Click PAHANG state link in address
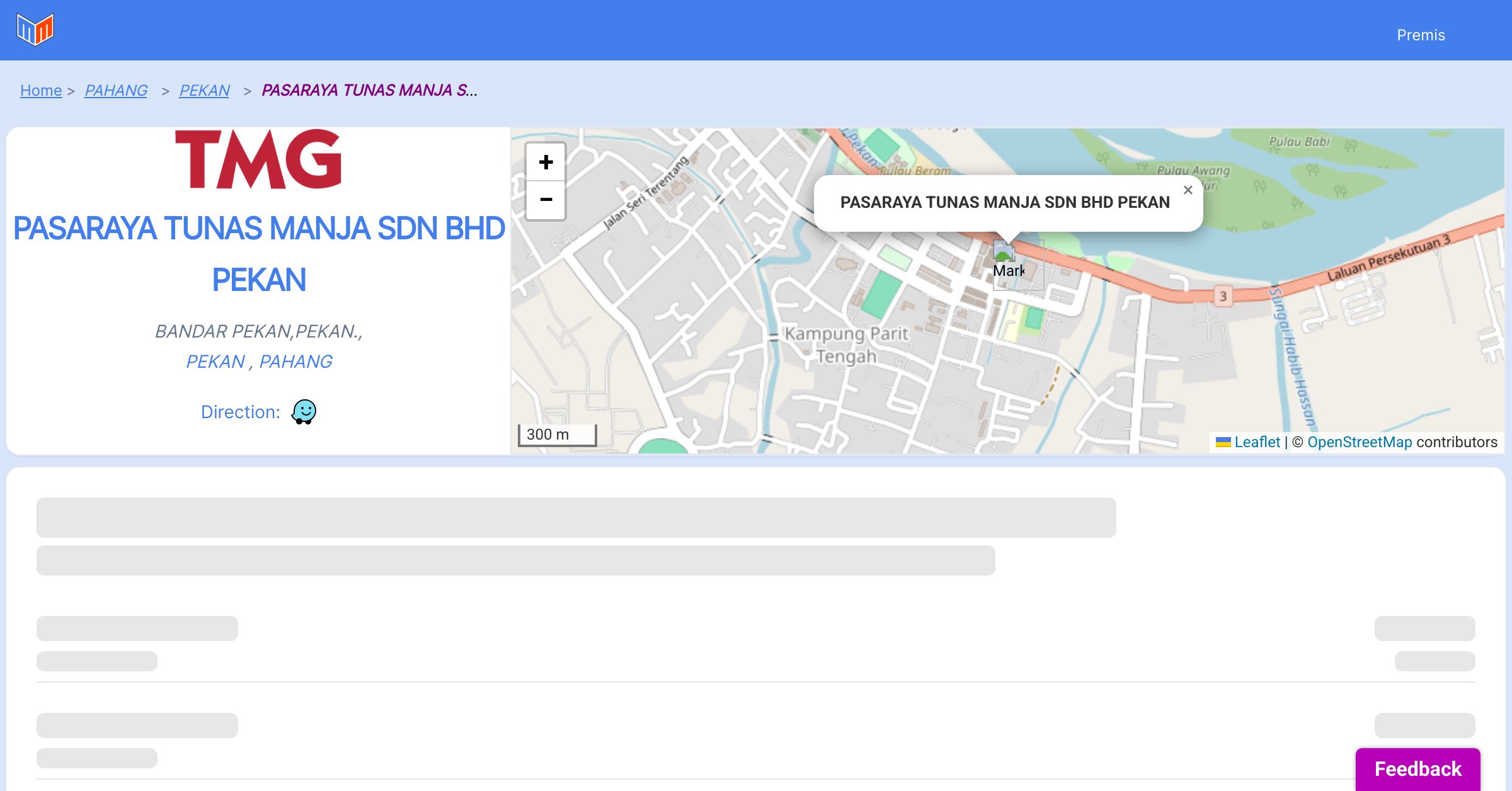The width and height of the screenshot is (1512, 791). [x=295, y=361]
